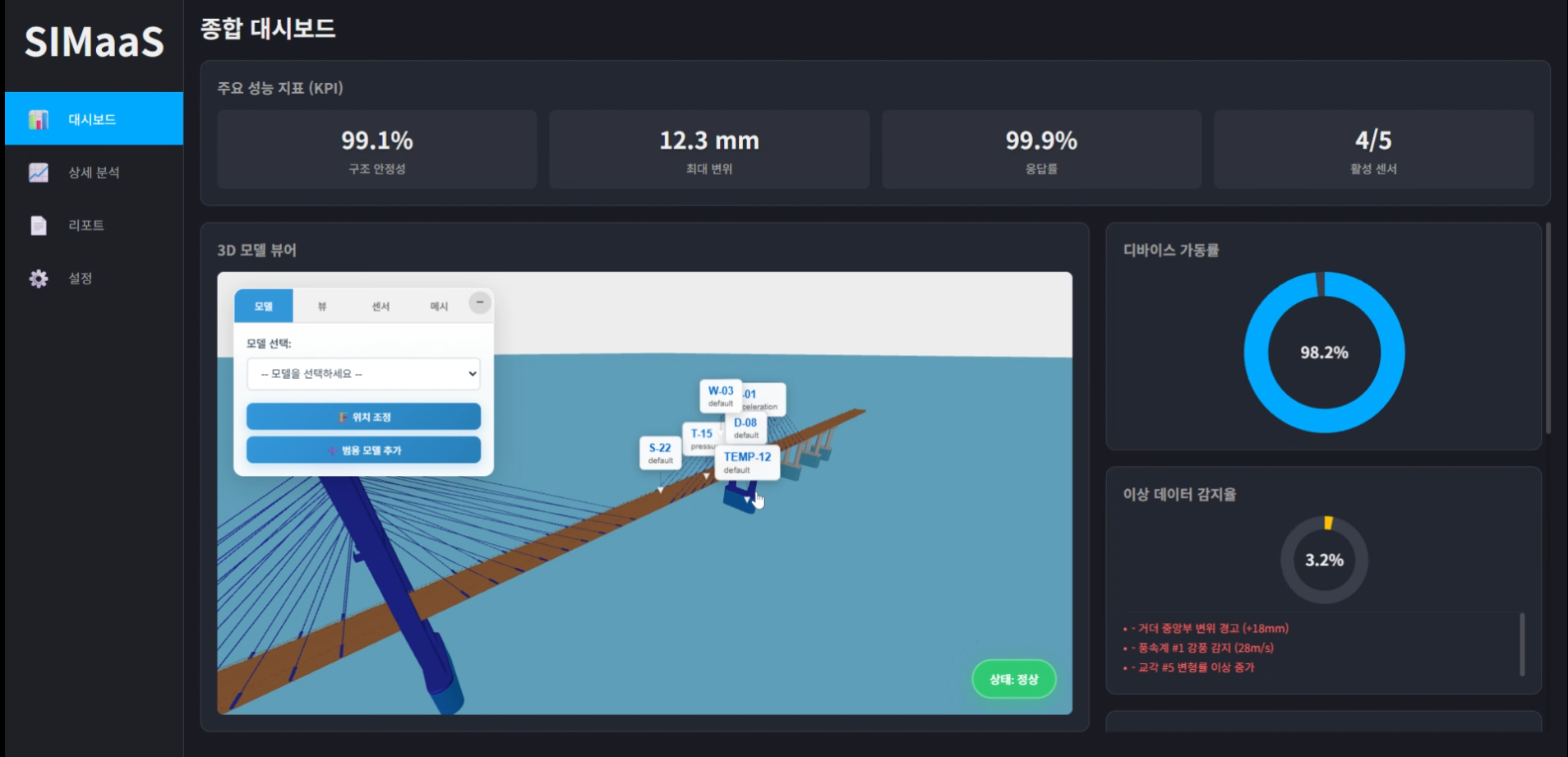Open the 메시 tab
This screenshot has height=757, width=1568.
(x=439, y=307)
